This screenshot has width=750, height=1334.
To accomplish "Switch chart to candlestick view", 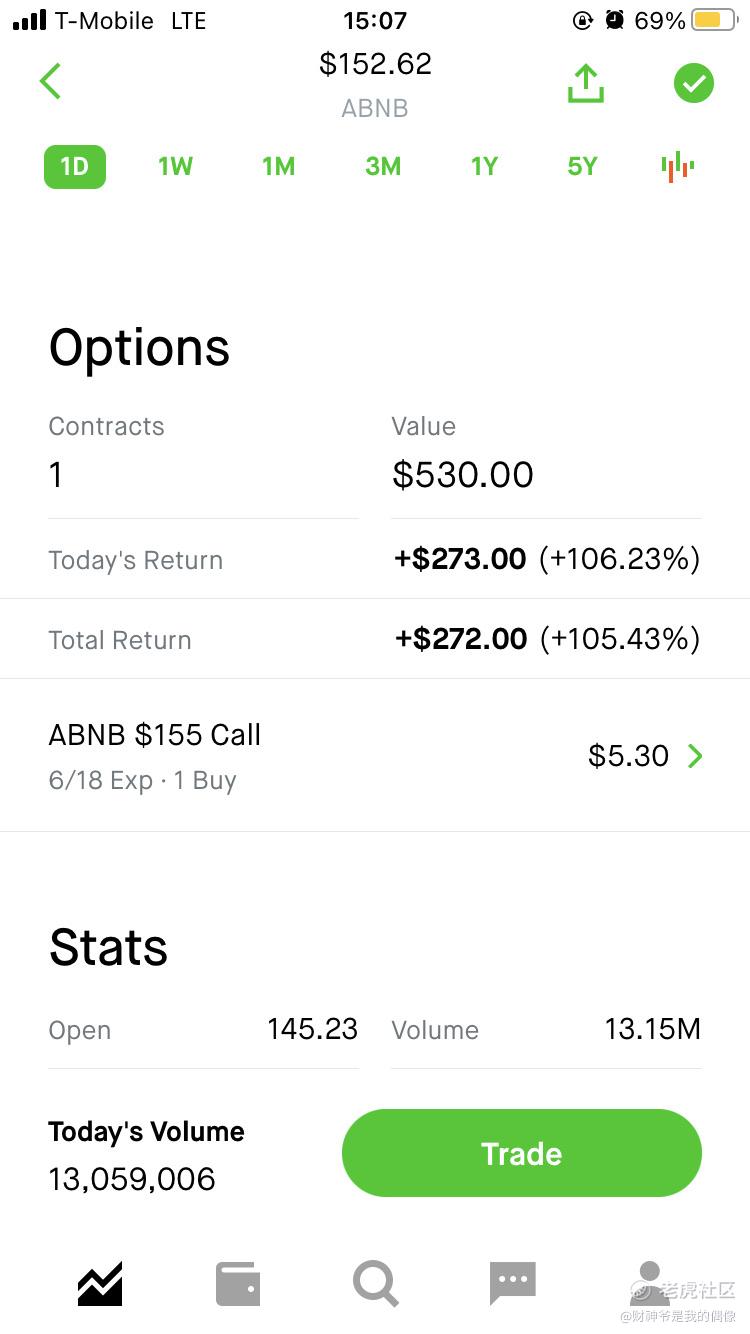I will coord(678,167).
